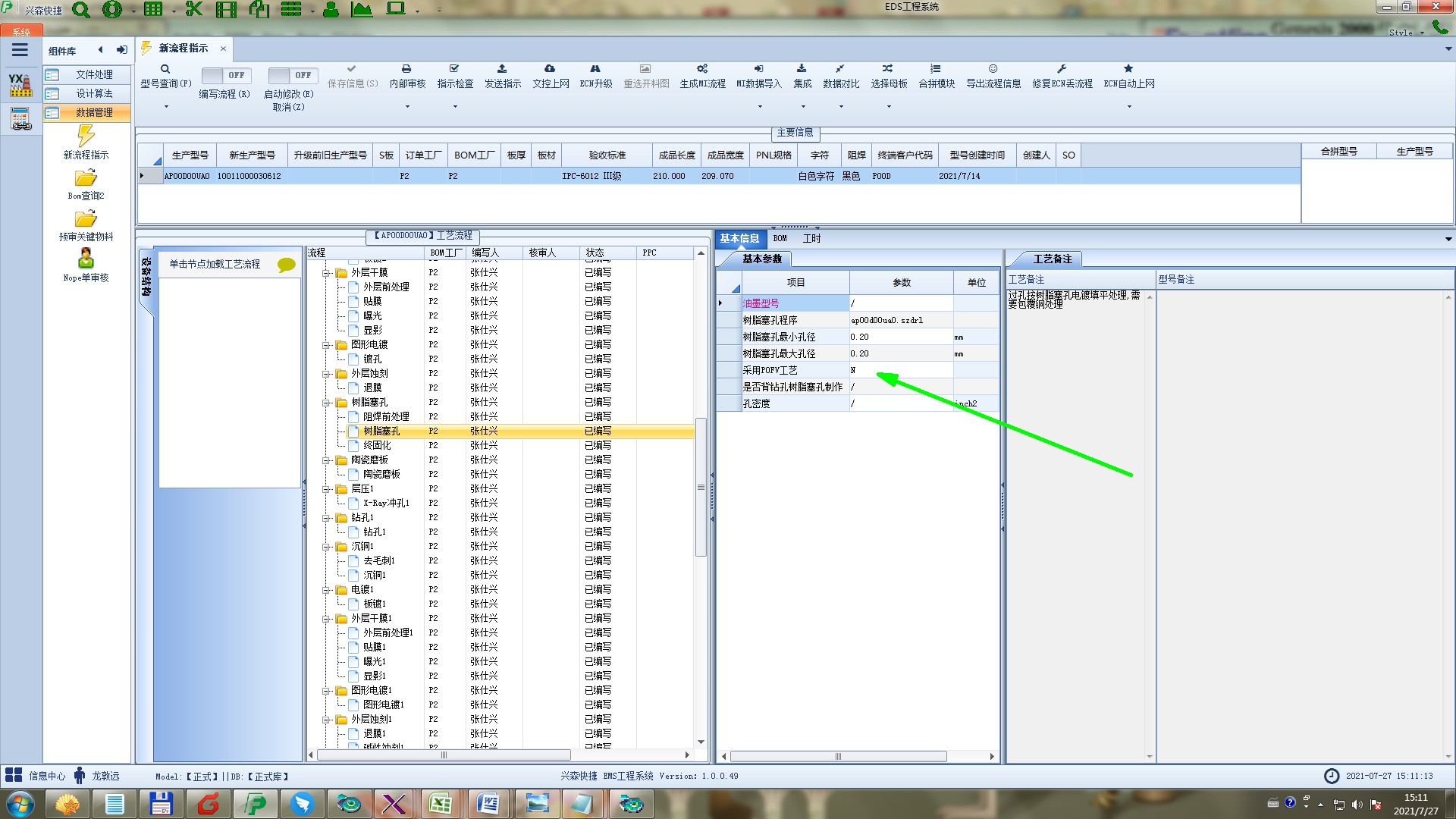1456x819 pixels.
Task: Click the process tree horizontal scrollbar
Action: point(444,755)
